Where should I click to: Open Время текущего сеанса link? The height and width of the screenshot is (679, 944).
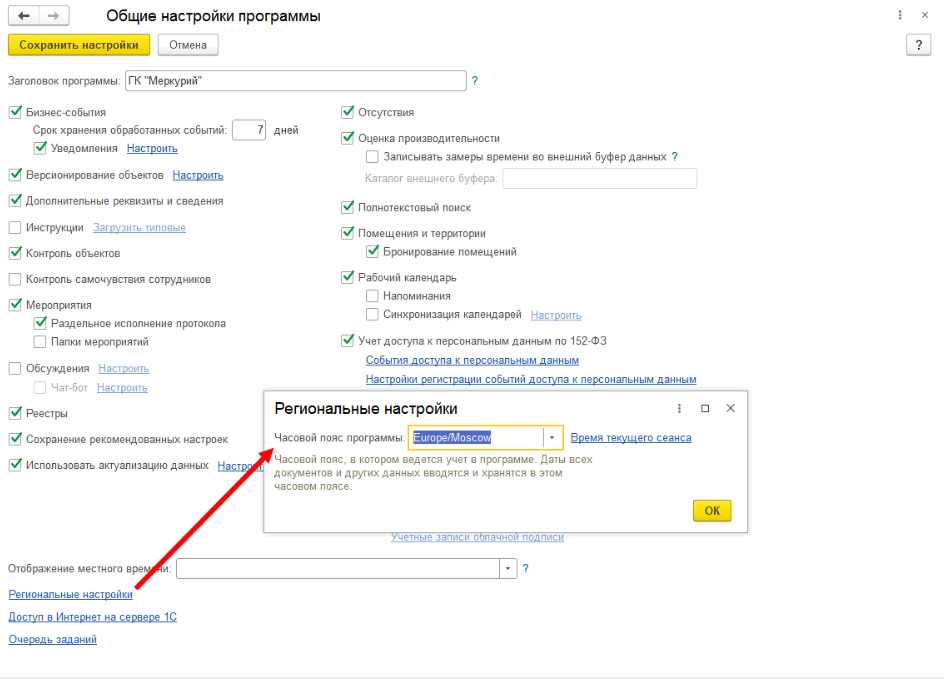[631, 438]
